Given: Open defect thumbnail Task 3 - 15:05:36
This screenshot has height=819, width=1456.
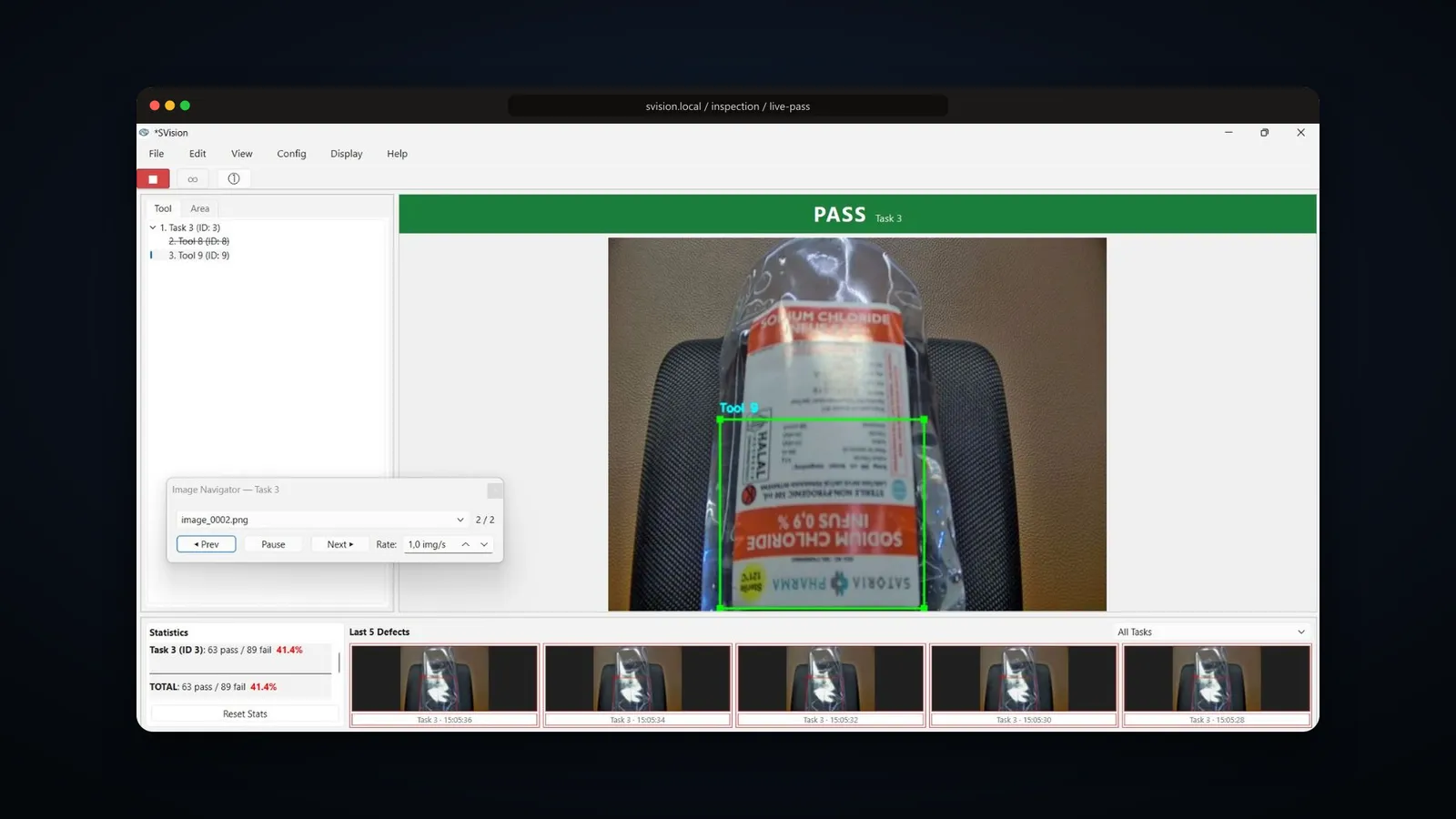Looking at the screenshot, I should 444,685.
